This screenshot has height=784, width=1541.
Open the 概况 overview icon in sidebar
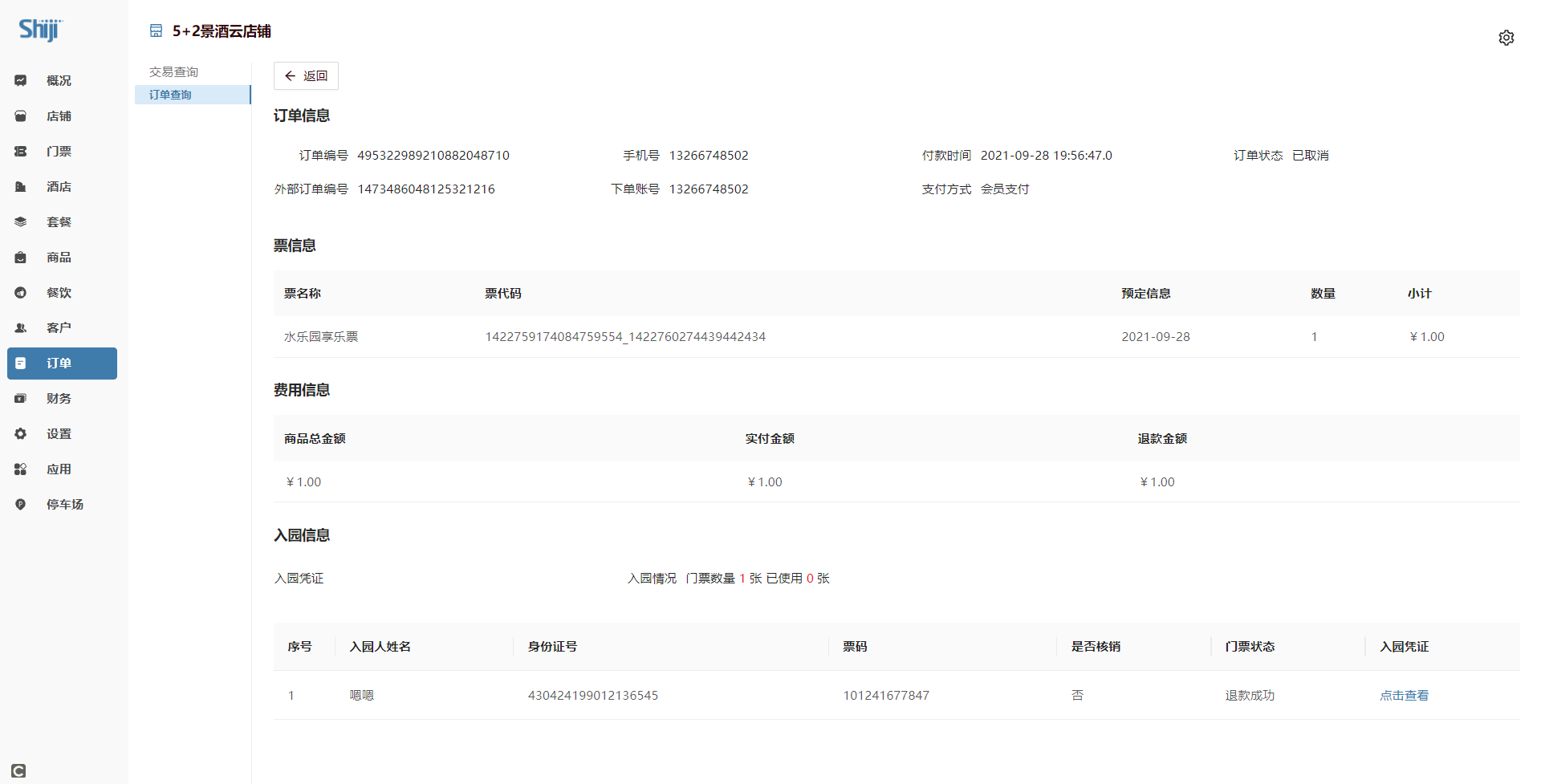[x=21, y=80]
